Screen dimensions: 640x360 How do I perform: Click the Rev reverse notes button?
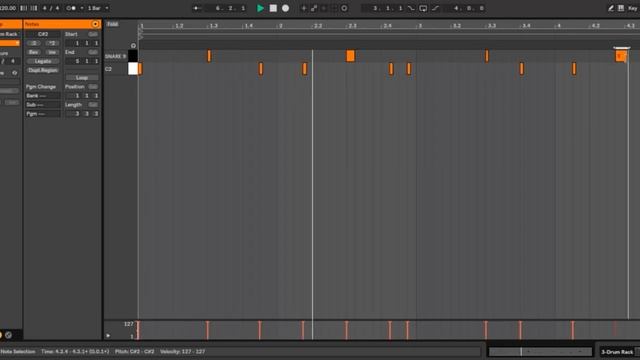pos(34,52)
